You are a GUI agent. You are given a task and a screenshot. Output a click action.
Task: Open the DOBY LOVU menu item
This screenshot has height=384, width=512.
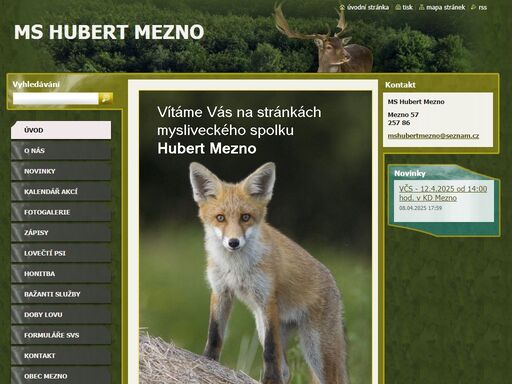pyautogui.click(x=61, y=315)
